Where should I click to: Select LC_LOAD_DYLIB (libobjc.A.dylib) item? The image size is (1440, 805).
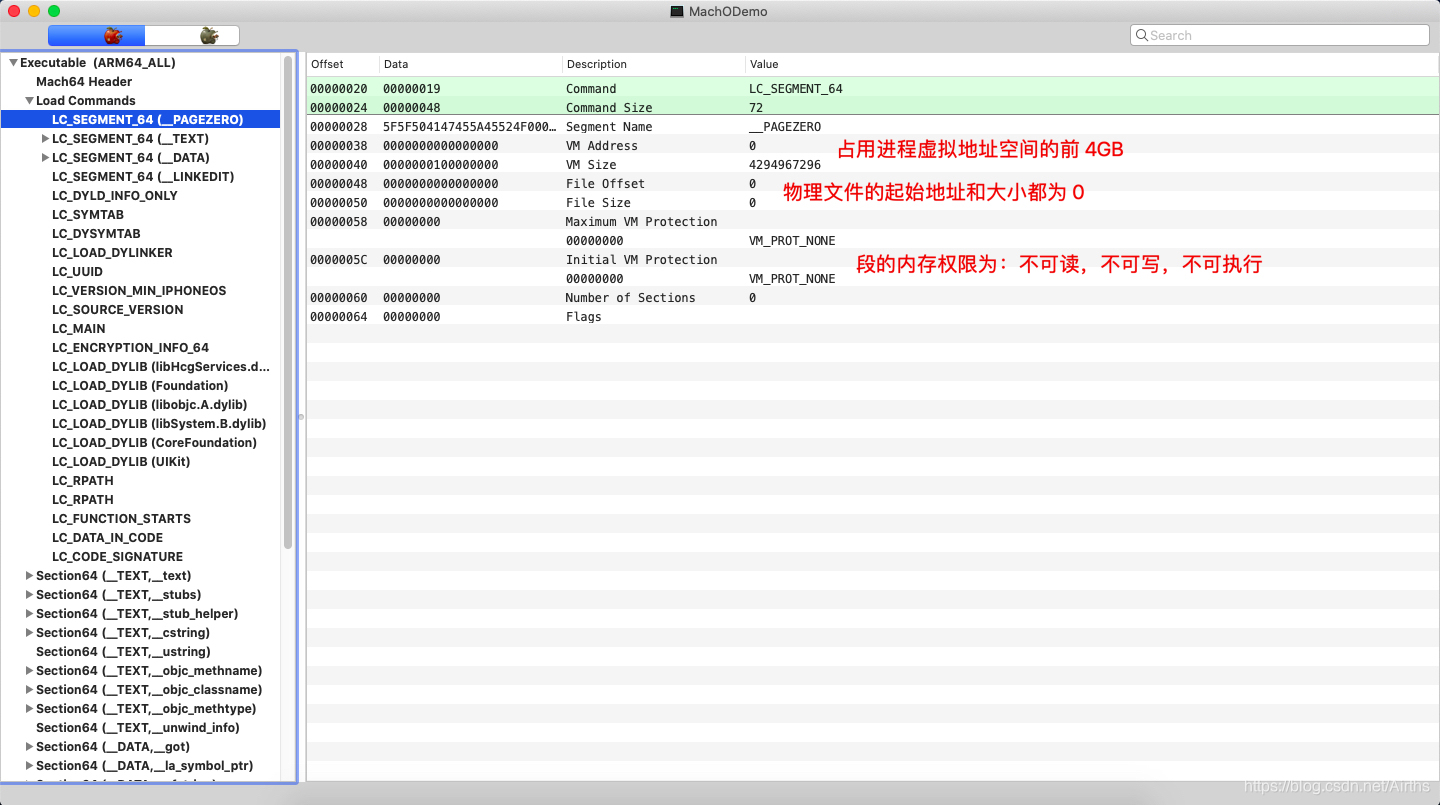pos(150,404)
